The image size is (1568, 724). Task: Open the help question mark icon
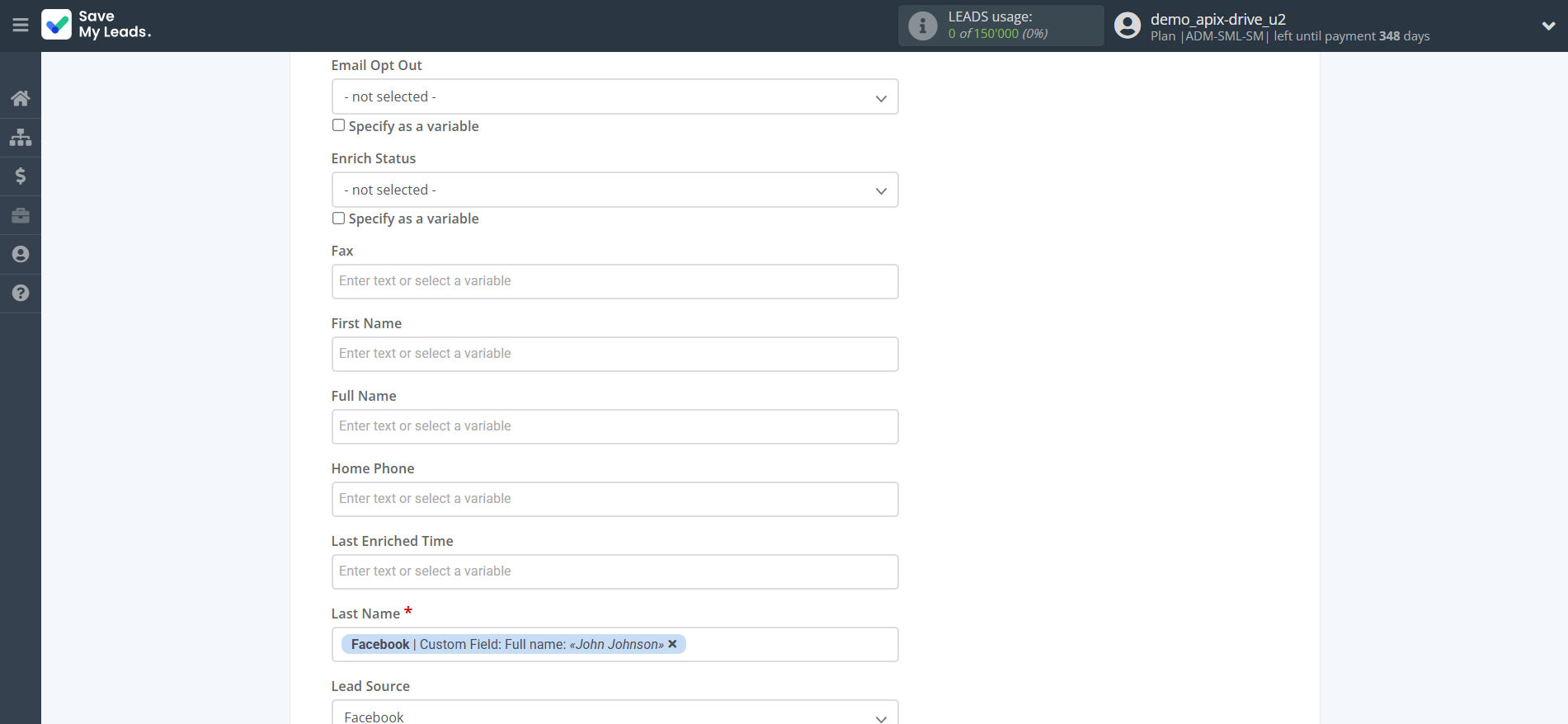coord(21,293)
